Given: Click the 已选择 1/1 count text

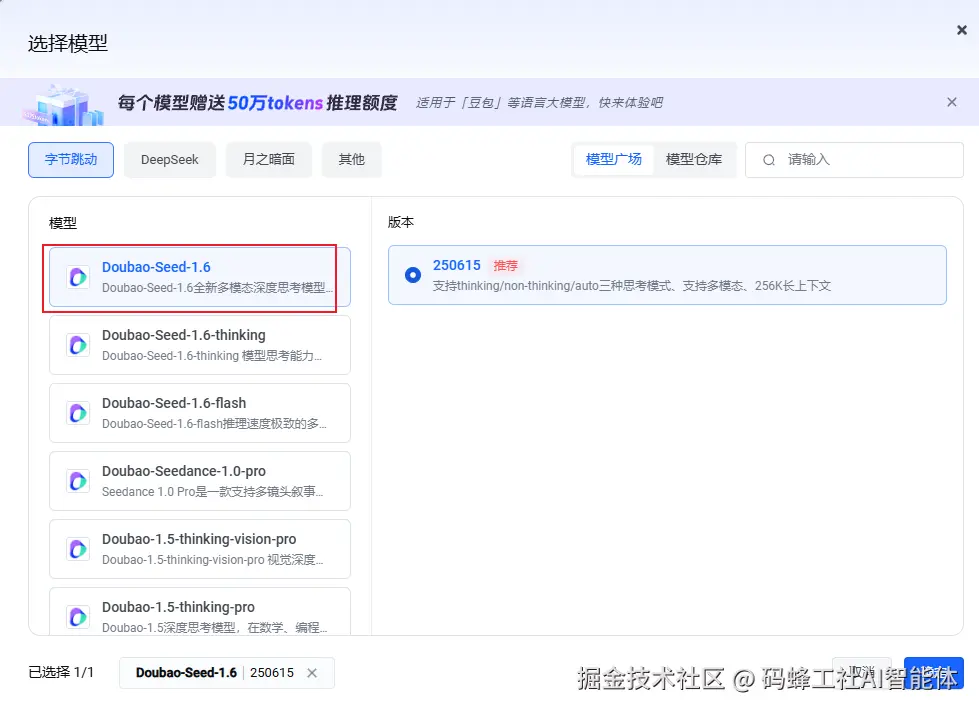Looking at the screenshot, I should click(61, 672).
